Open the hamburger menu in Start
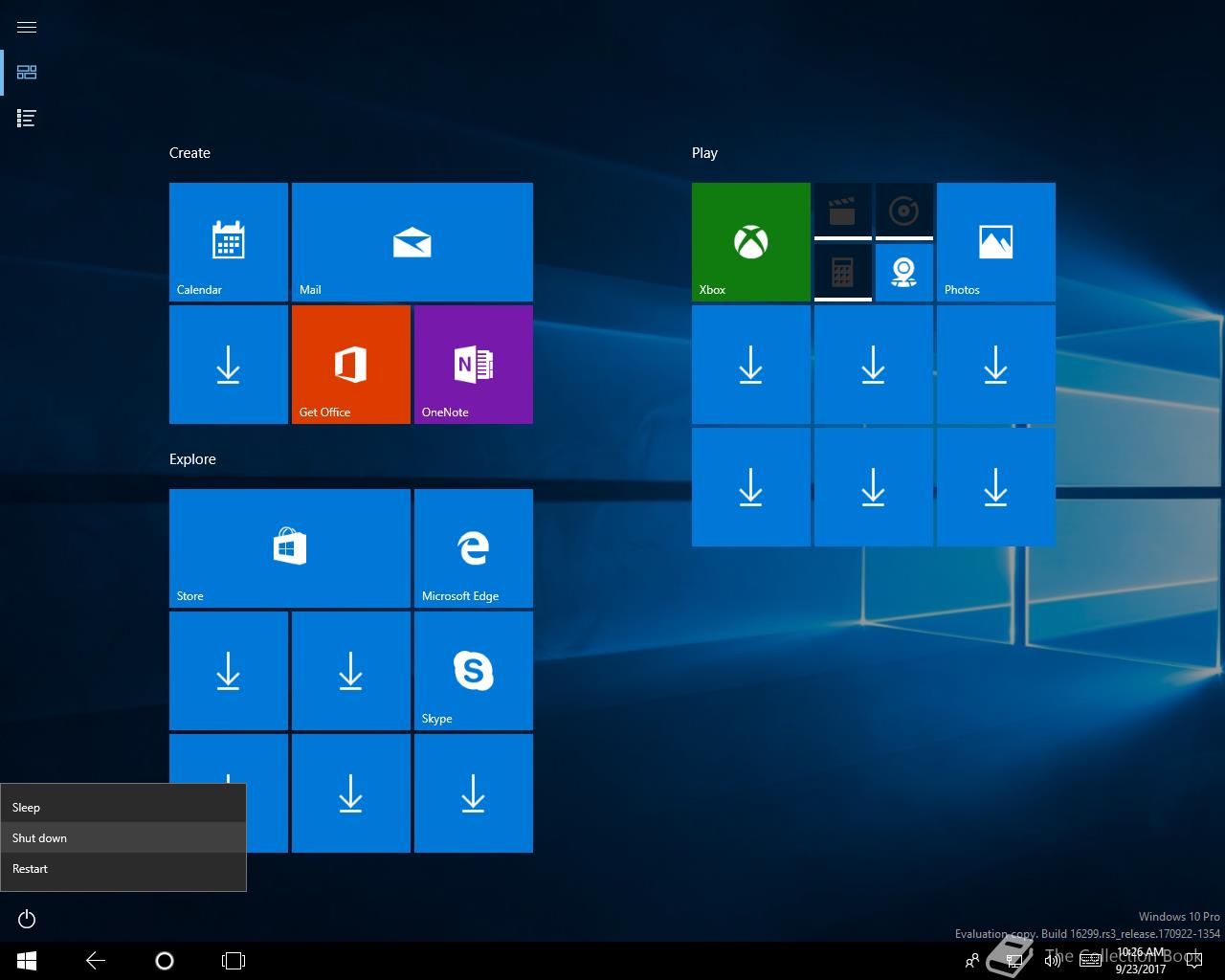Screen dimensions: 1225x980 click(x=27, y=27)
